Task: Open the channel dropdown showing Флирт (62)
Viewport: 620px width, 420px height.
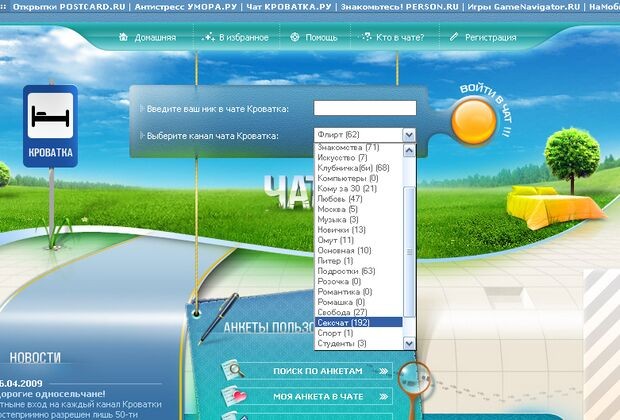Action: tap(365, 135)
